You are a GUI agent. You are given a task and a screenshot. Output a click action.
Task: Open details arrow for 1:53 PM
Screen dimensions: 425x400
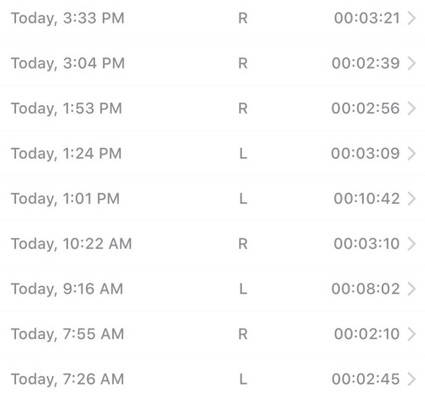click(412, 108)
